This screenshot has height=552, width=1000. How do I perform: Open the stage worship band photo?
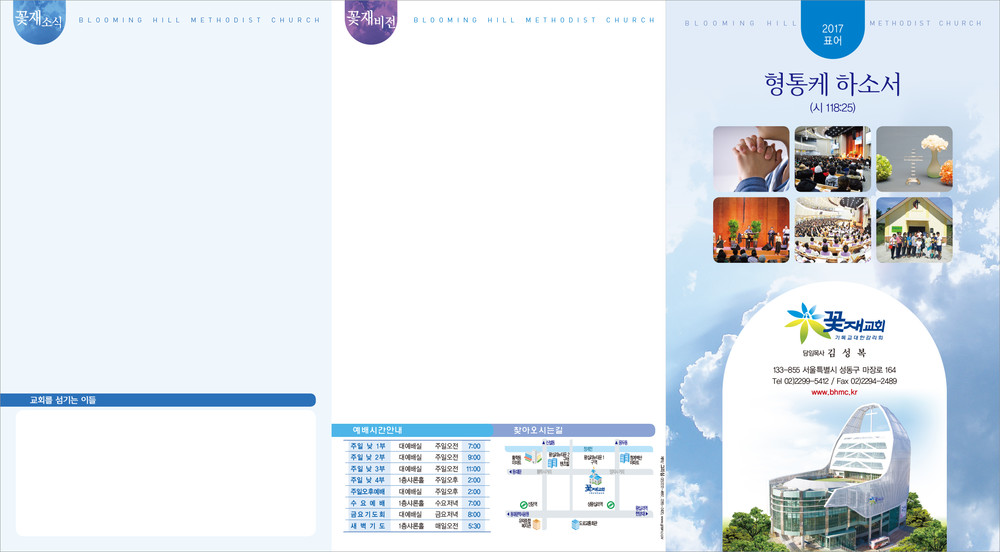[750, 230]
